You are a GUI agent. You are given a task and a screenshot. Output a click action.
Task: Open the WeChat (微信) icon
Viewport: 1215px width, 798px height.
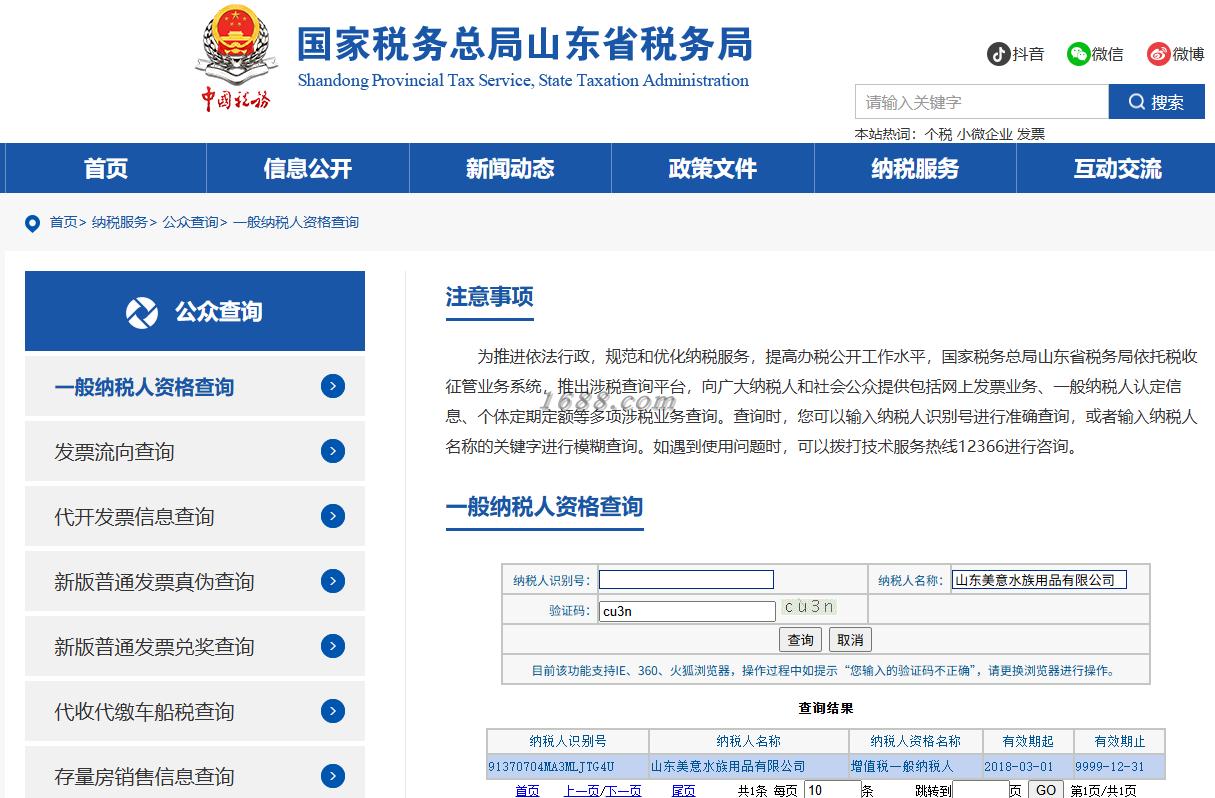coord(1078,54)
